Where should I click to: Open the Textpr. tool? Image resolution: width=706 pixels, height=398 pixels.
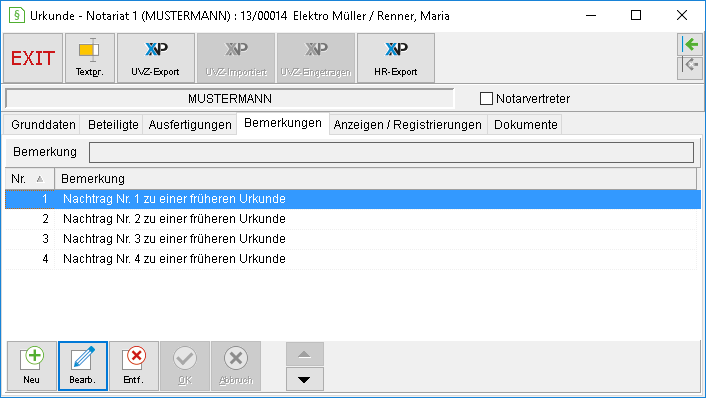90,58
